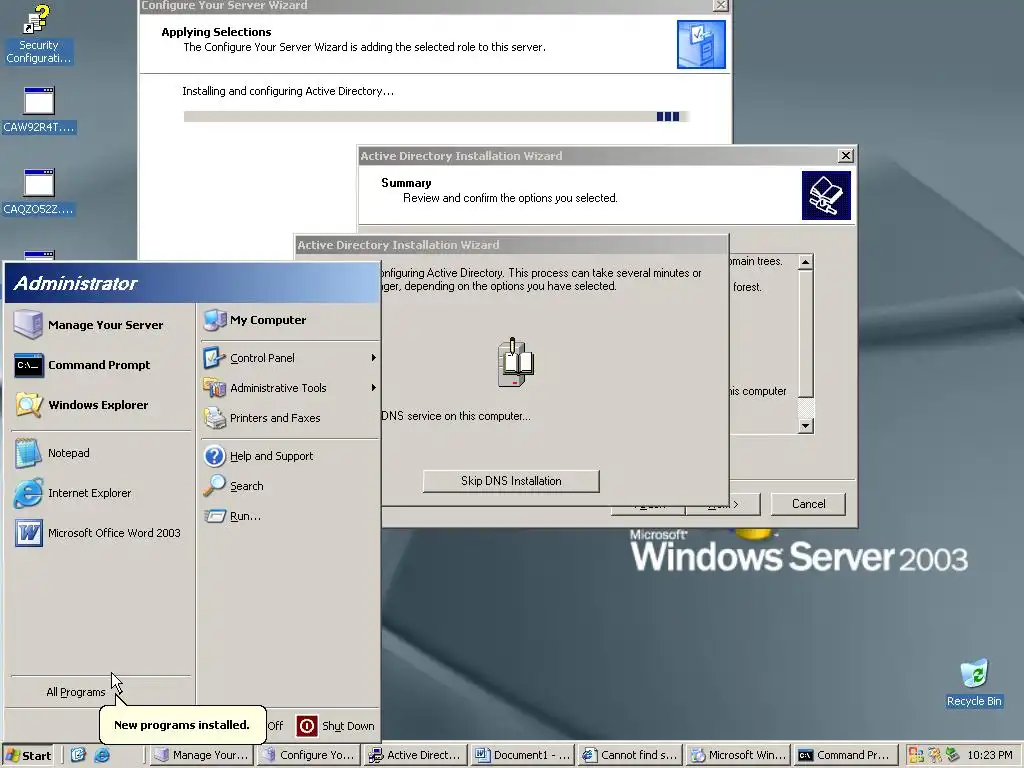The height and width of the screenshot is (768, 1024).
Task: Expand Control Panel submenu arrow
Action: click(x=374, y=358)
